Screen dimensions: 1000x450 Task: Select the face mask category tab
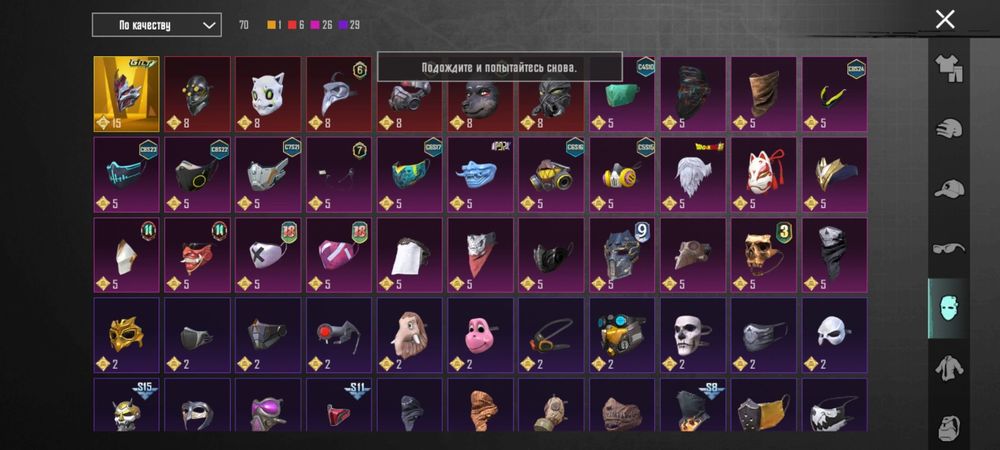(948, 308)
